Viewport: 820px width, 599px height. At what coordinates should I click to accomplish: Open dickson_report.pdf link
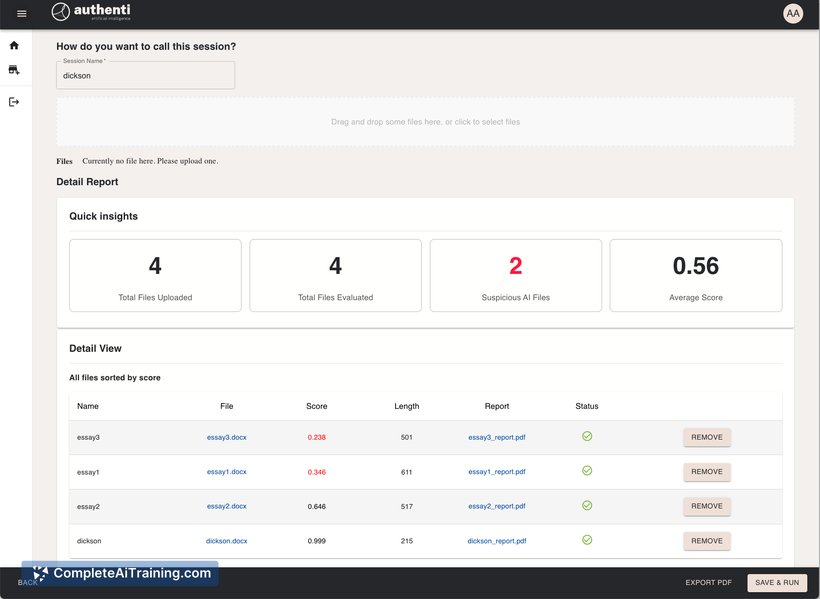[x=497, y=541]
